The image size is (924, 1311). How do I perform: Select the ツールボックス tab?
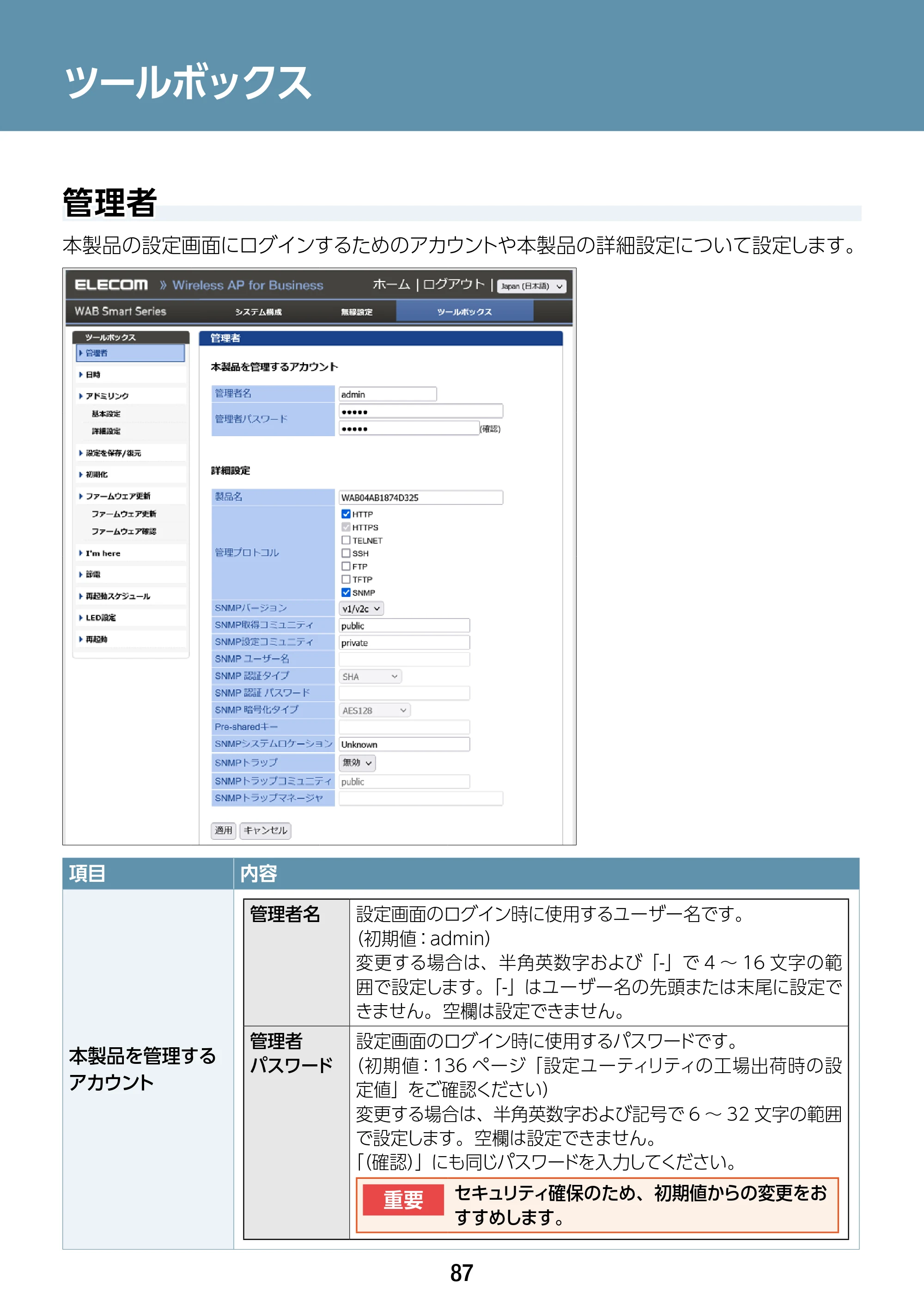pos(465,312)
